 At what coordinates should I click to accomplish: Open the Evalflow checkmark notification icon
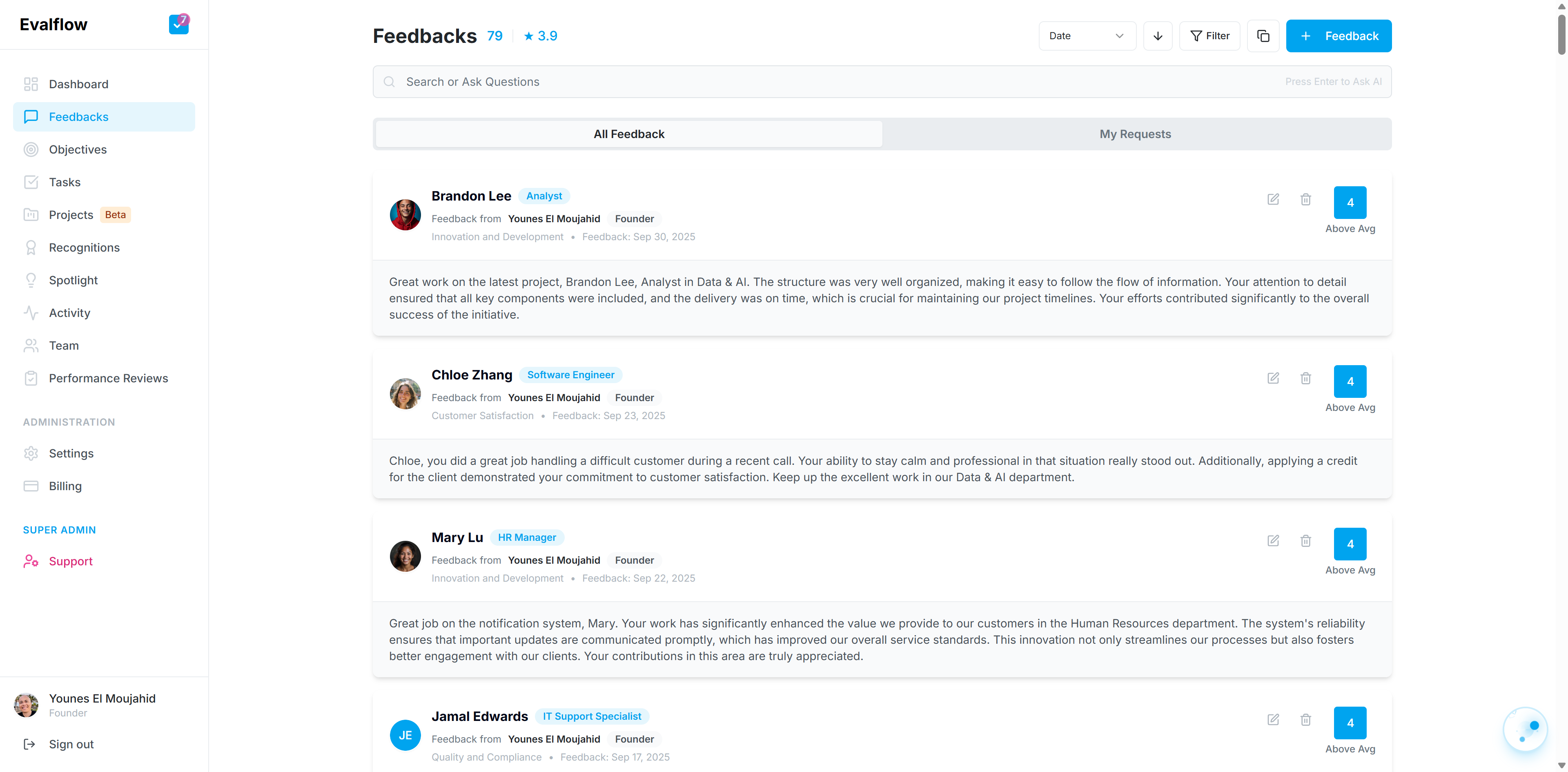tap(178, 25)
